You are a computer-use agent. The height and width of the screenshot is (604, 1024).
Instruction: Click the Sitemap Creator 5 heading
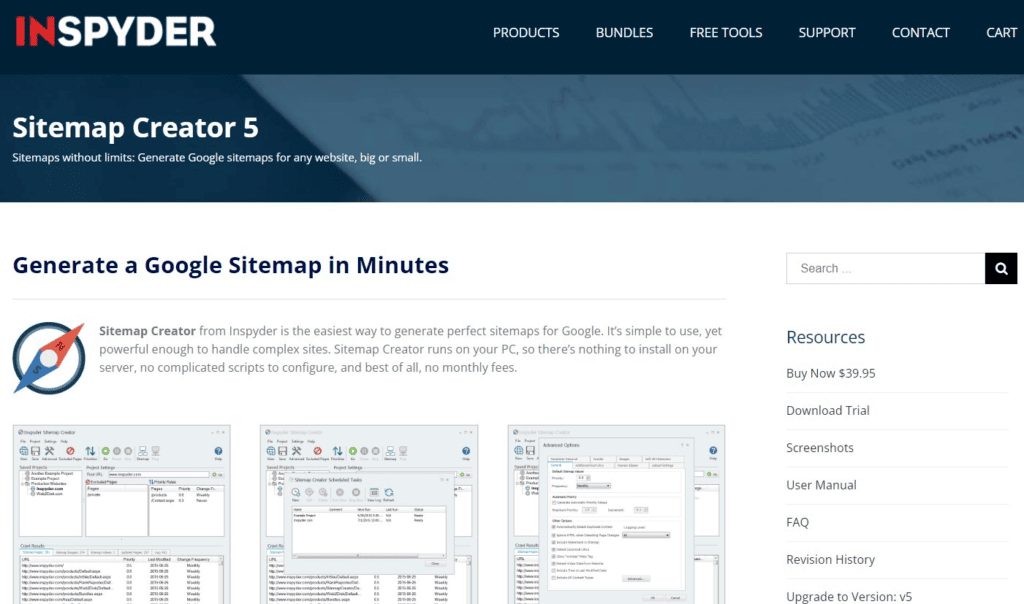coord(135,127)
